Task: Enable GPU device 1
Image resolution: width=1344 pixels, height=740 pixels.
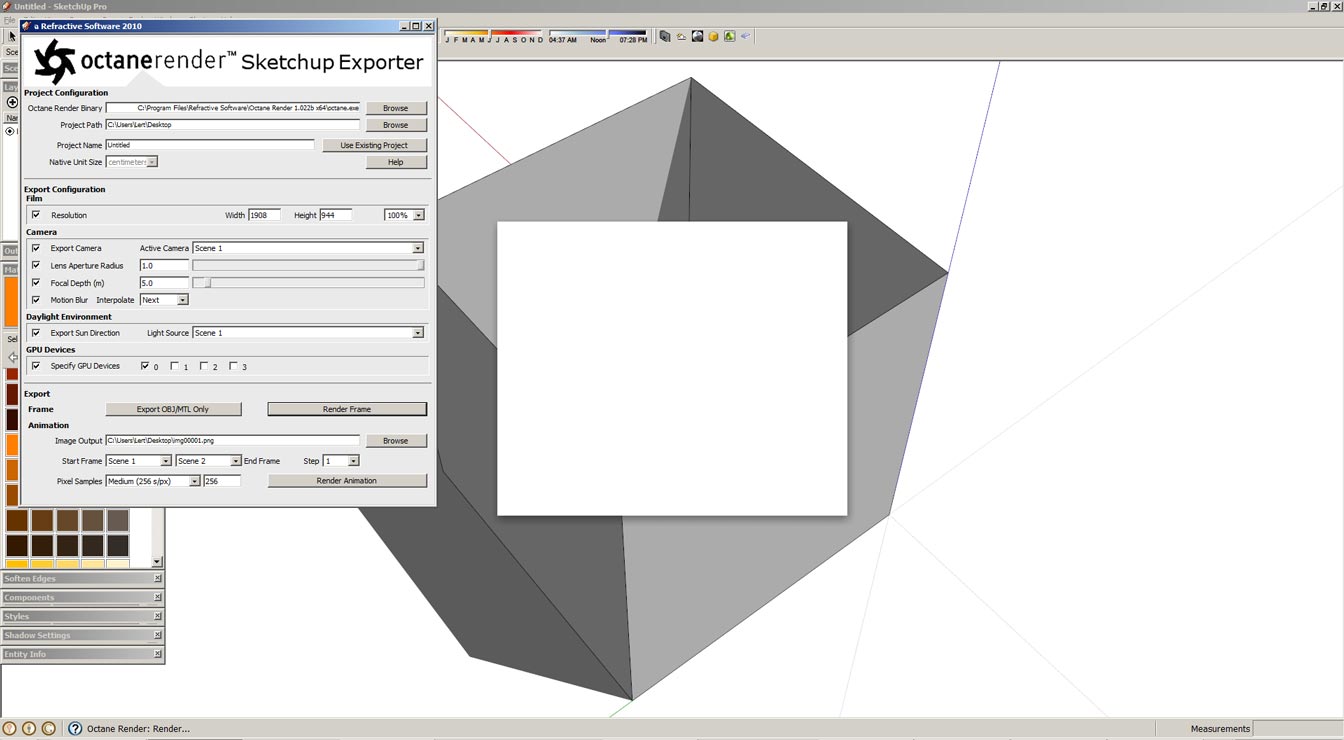Action: pos(175,366)
